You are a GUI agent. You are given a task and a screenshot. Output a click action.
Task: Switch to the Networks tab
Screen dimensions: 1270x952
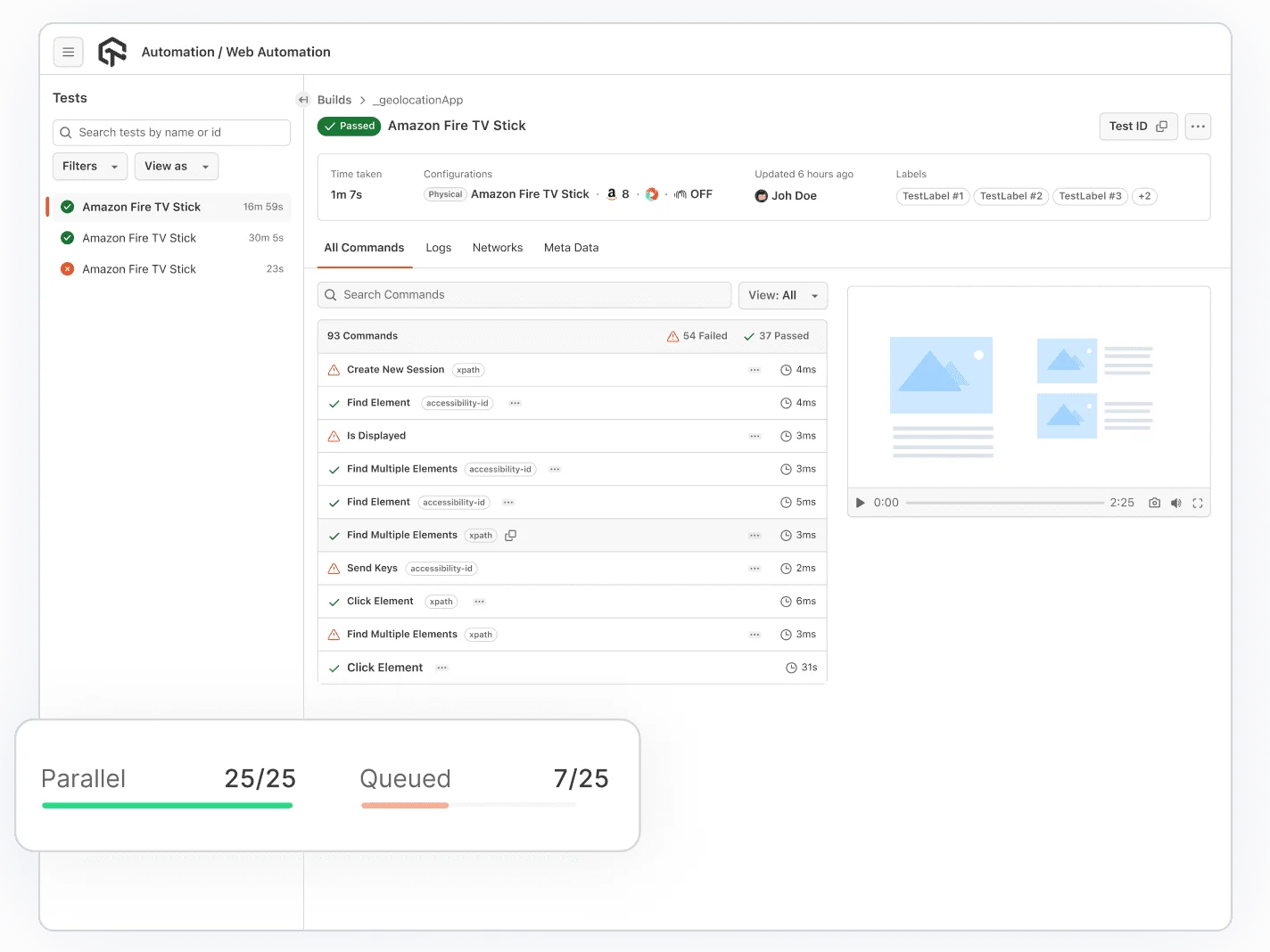coord(498,248)
